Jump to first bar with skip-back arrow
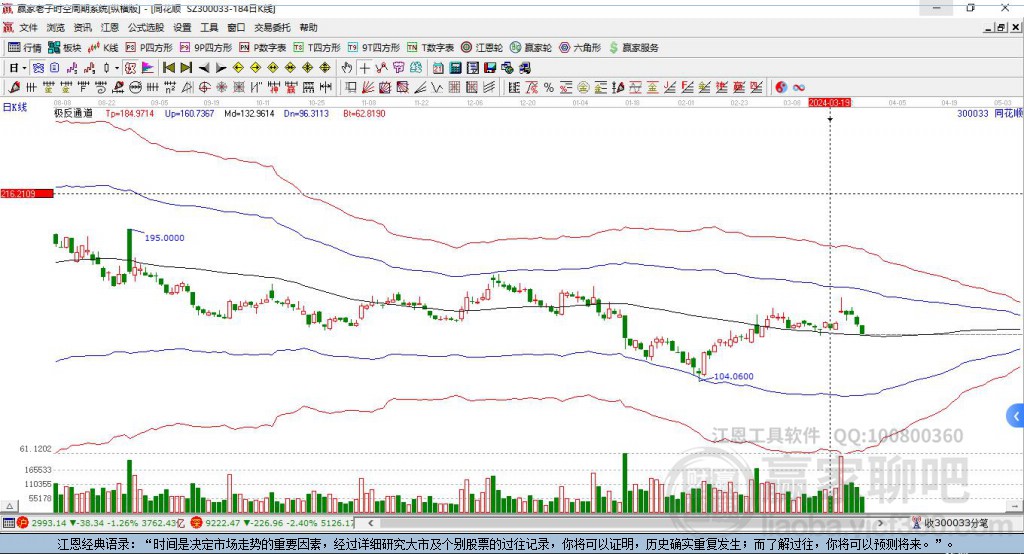Screen dimensions: 1024x554 point(168,68)
